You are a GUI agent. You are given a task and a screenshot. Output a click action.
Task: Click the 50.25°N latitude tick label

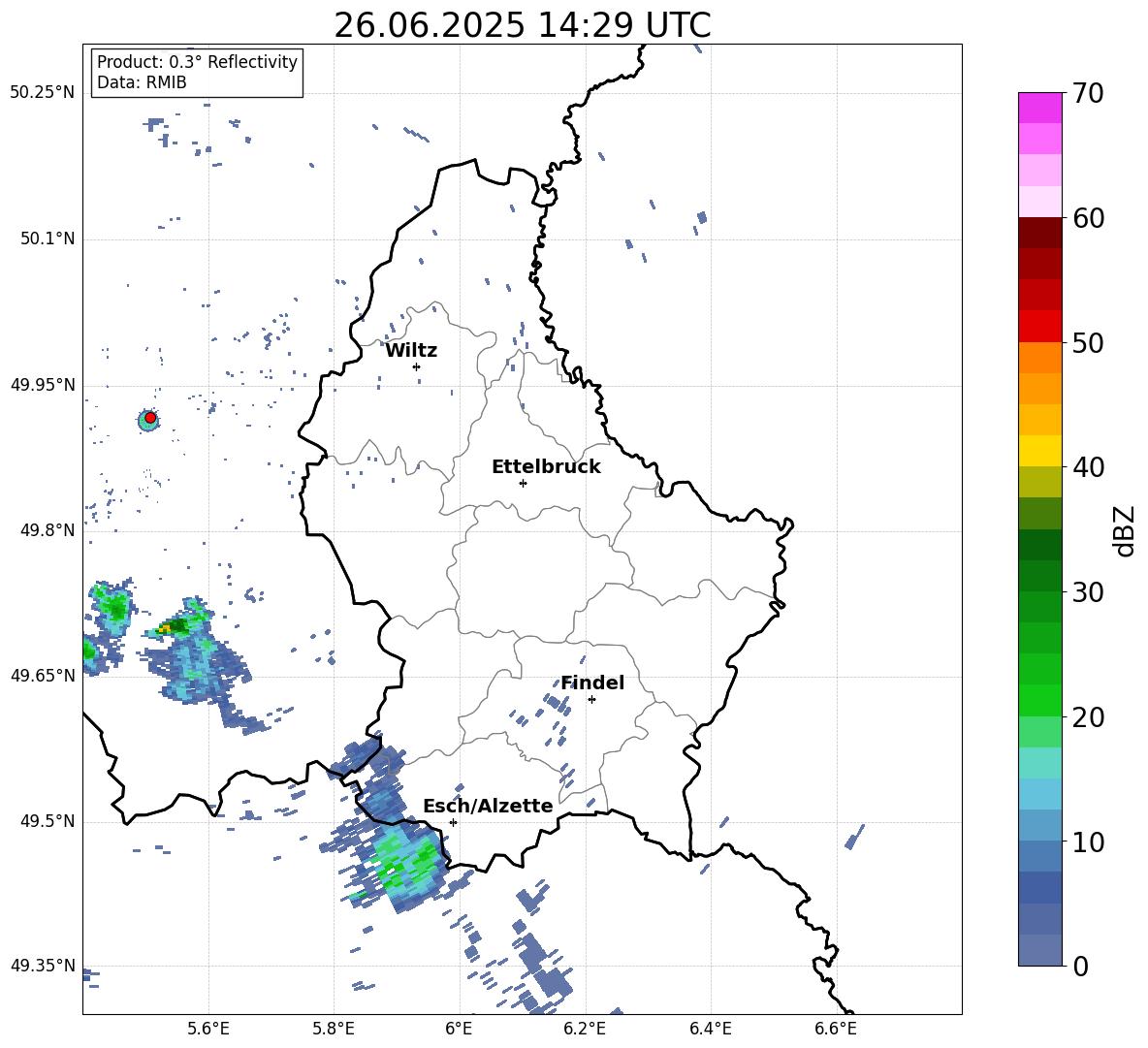(43, 93)
